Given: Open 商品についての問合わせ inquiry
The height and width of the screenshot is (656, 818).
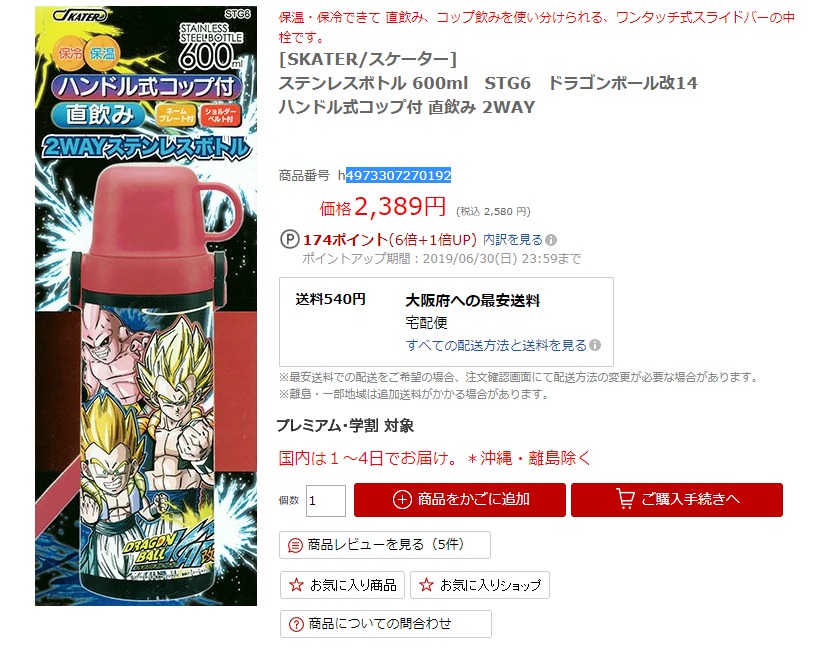Looking at the screenshot, I should point(386,624).
